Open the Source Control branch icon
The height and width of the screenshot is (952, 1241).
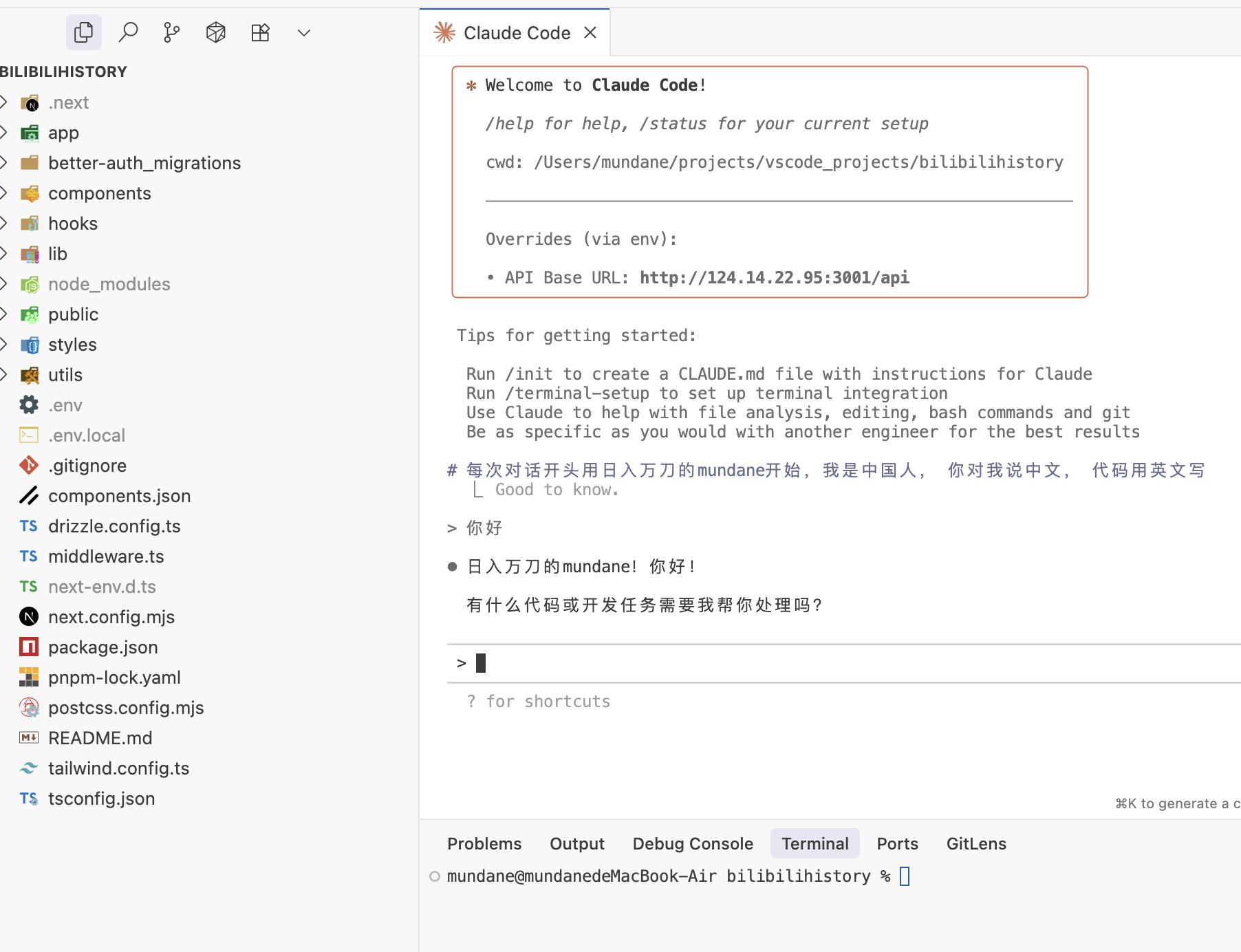(x=172, y=32)
